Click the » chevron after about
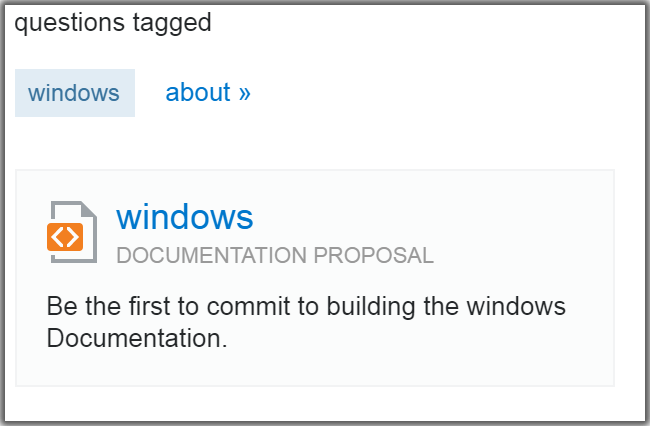650x426 pixels. (x=245, y=93)
